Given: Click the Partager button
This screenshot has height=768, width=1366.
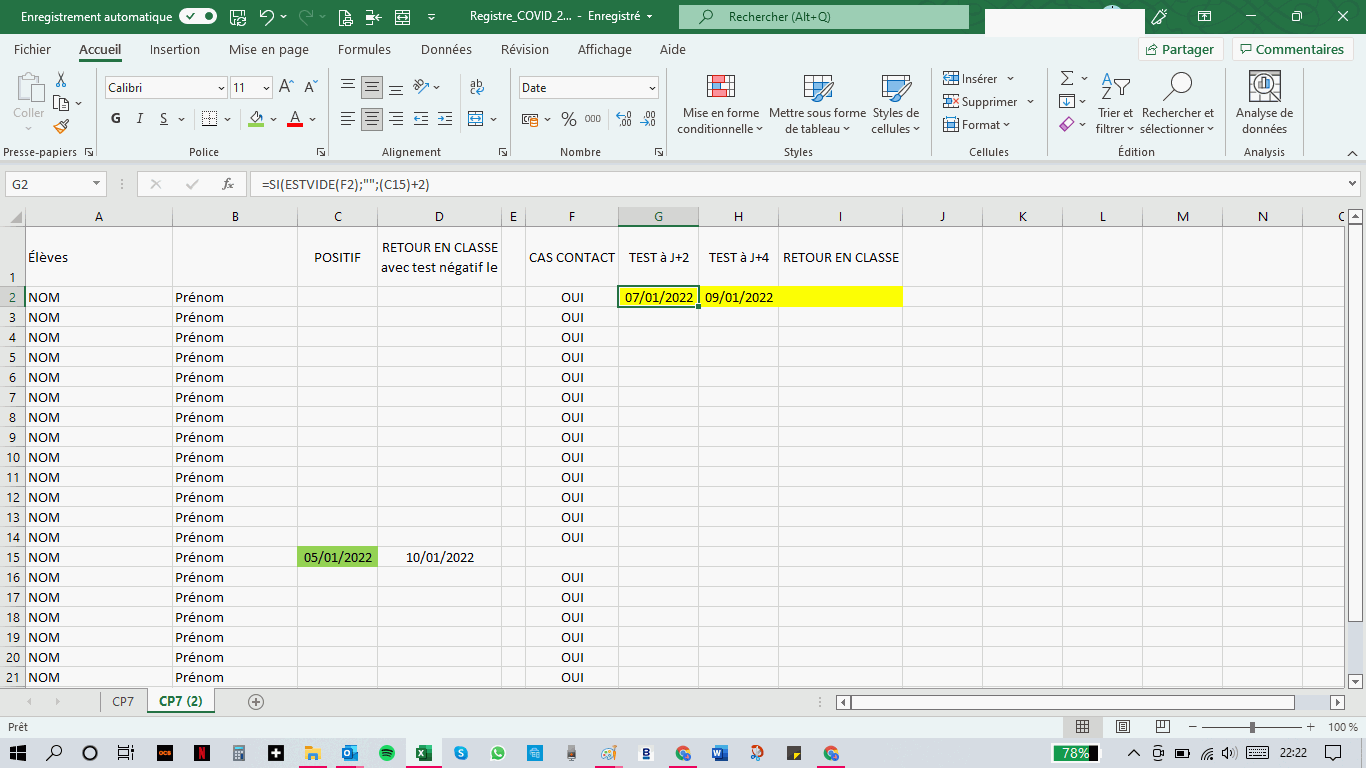Looking at the screenshot, I should (1181, 49).
